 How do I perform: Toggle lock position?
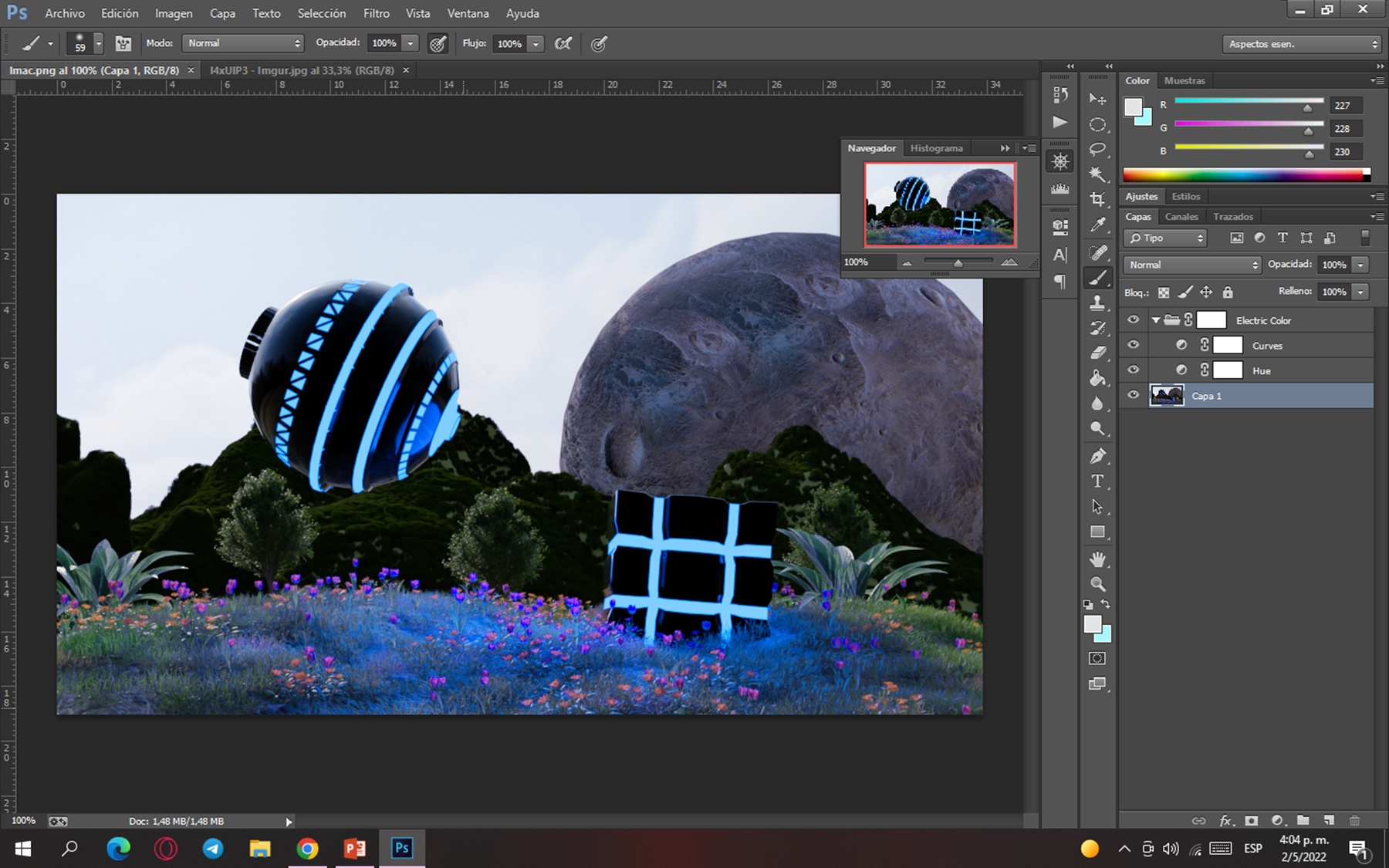tap(1206, 292)
